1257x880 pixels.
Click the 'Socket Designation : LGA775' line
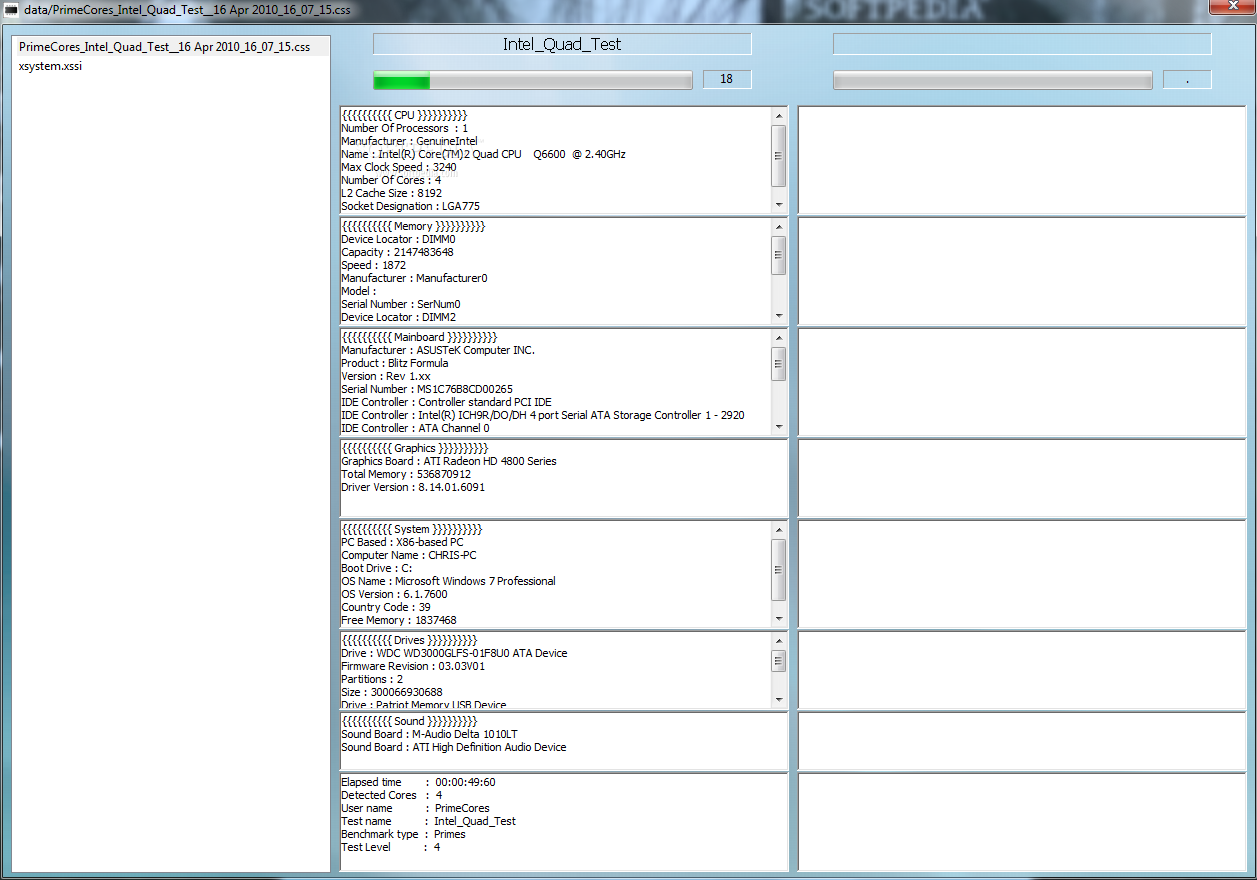coord(410,206)
